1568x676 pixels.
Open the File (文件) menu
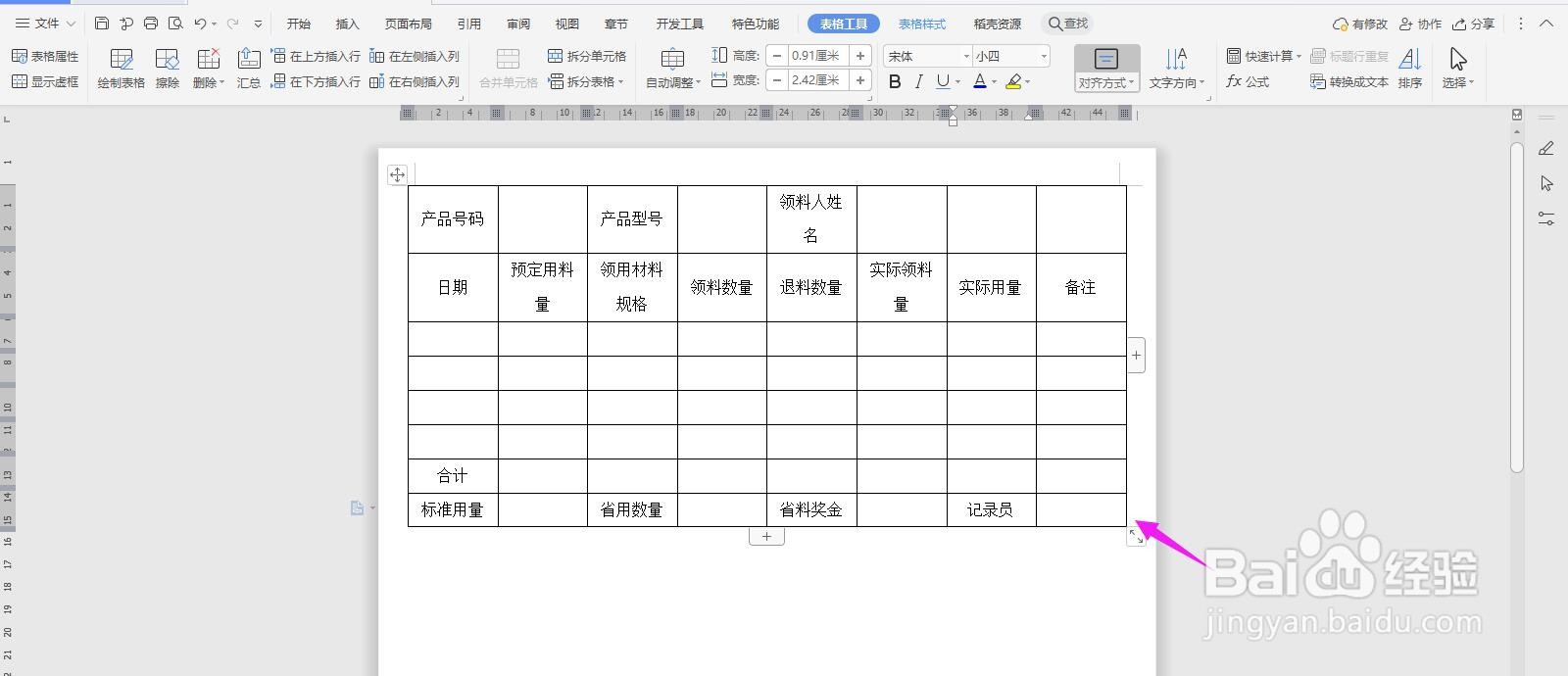pyautogui.click(x=45, y=24)
